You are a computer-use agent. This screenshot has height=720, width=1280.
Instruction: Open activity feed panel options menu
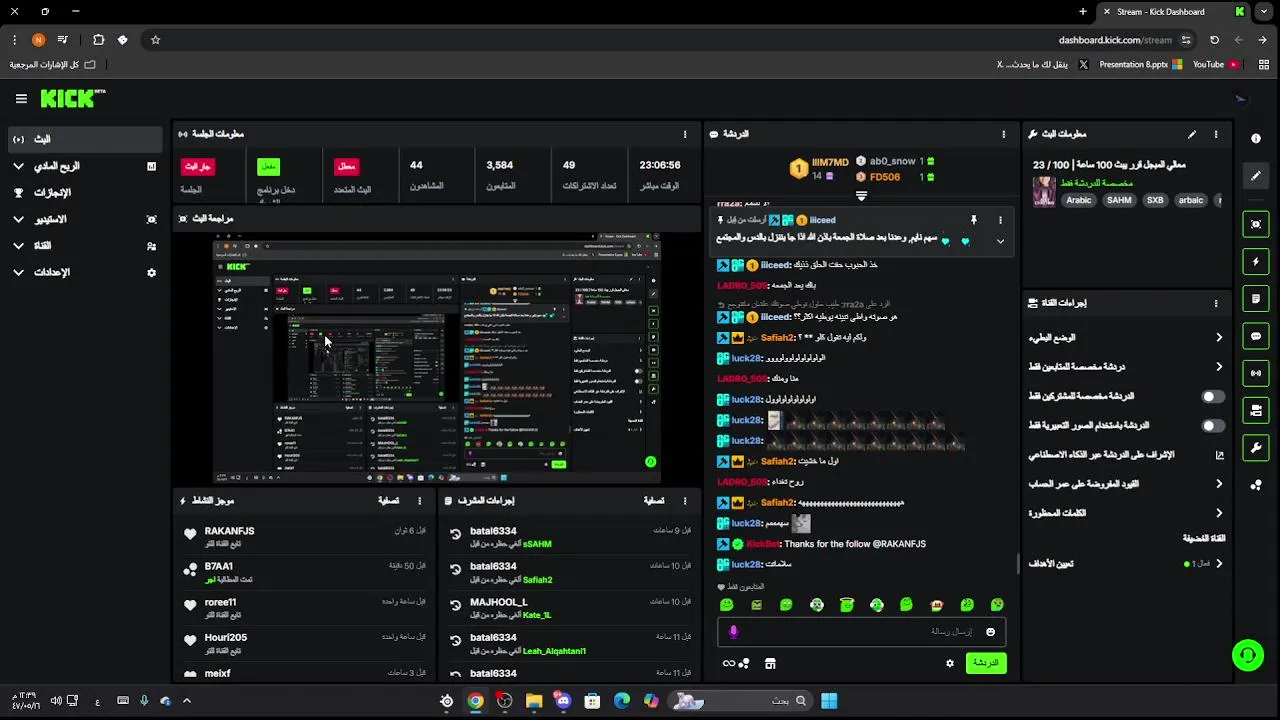pos(419,501)
